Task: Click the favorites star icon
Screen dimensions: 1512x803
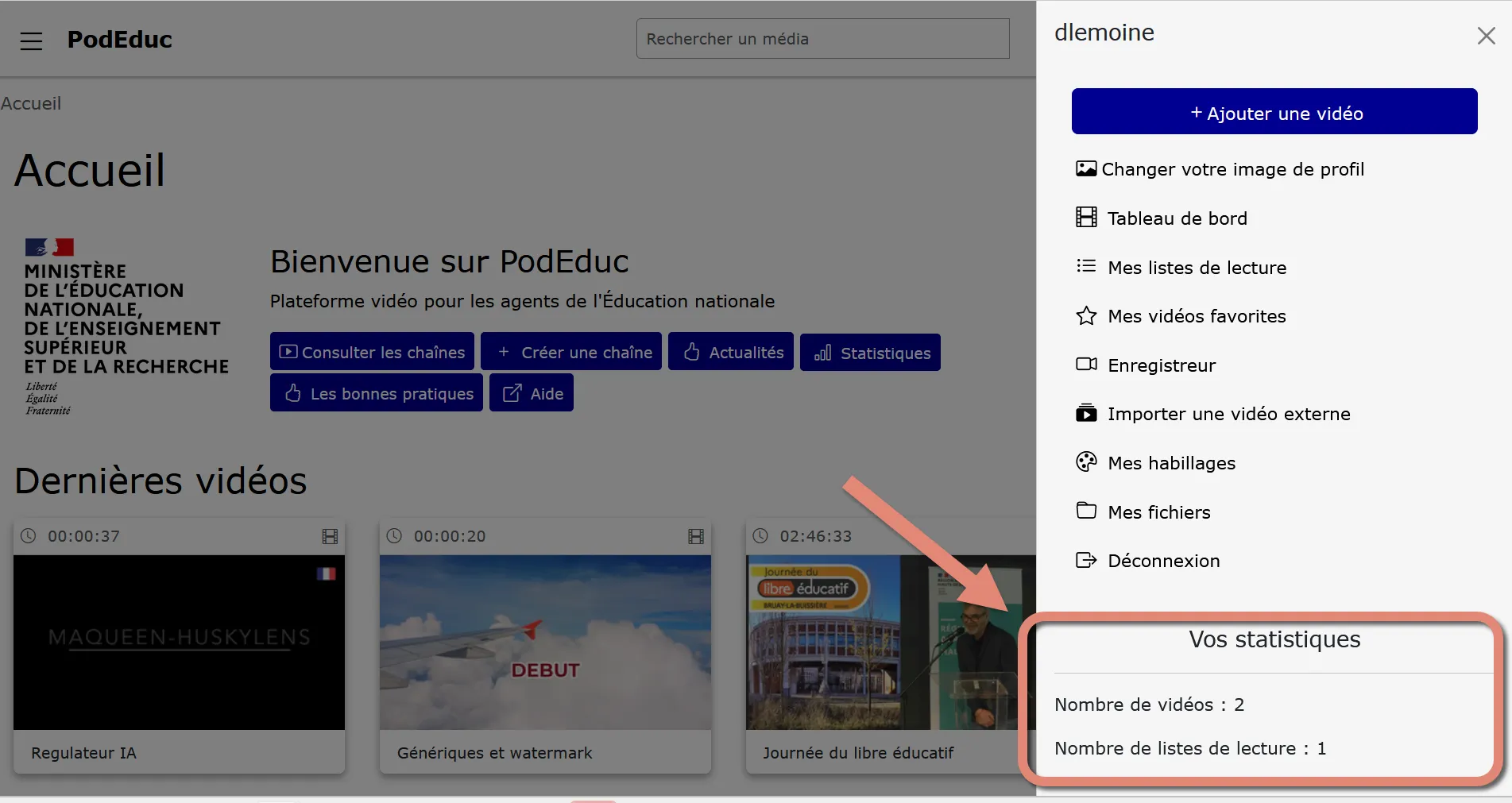Action: pyautogui.click(x=1086, y=315)
